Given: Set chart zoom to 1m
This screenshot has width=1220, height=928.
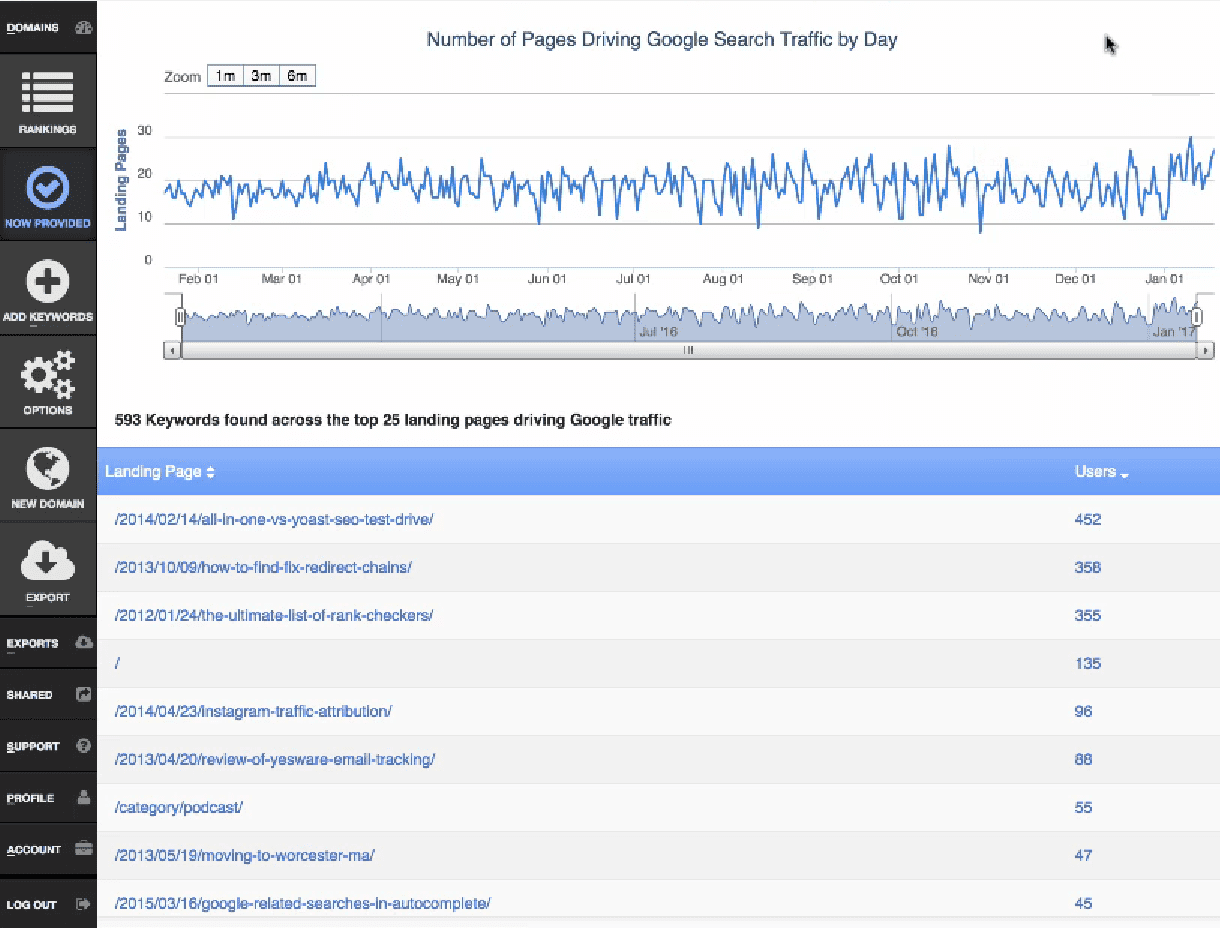Looking at the screenshot, I should (x=226, y=76).
